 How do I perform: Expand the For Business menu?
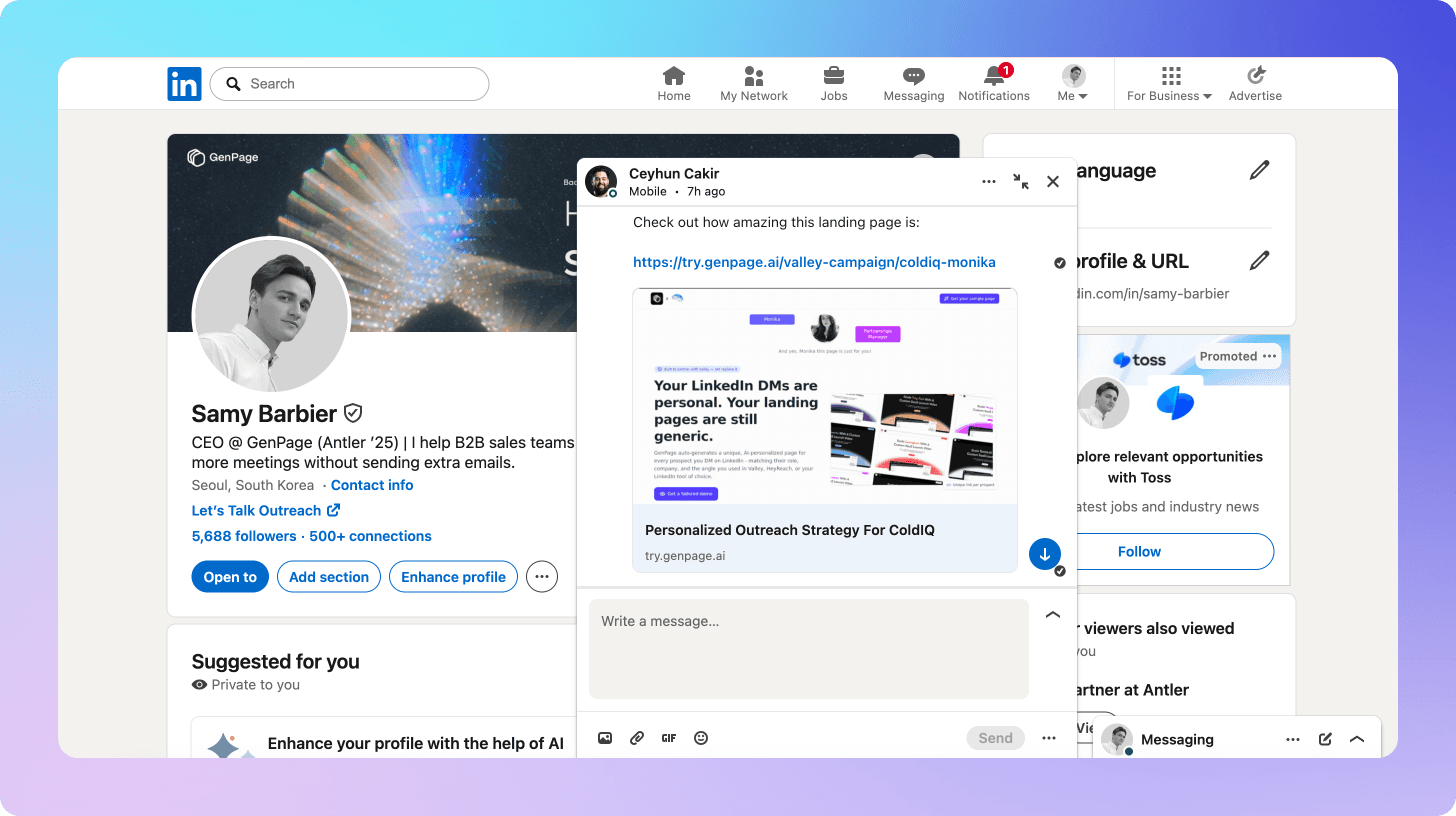(1170, 84)
